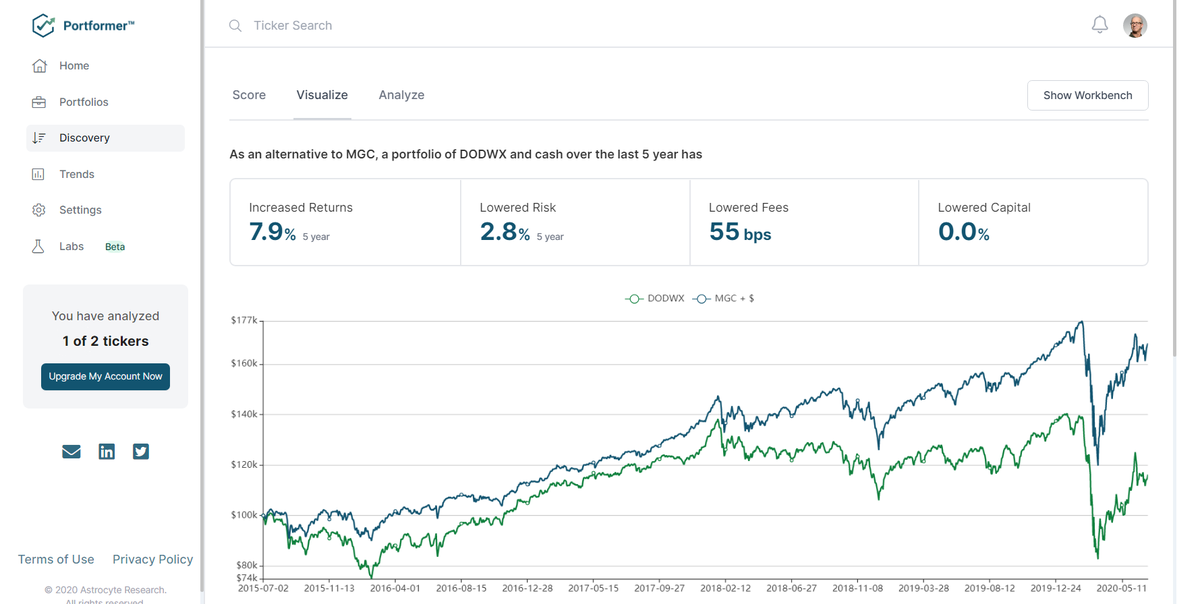Click the page vertical scrollbar
The height and width of the screenshot is (604, 1200).
[x=1174, y=180]
